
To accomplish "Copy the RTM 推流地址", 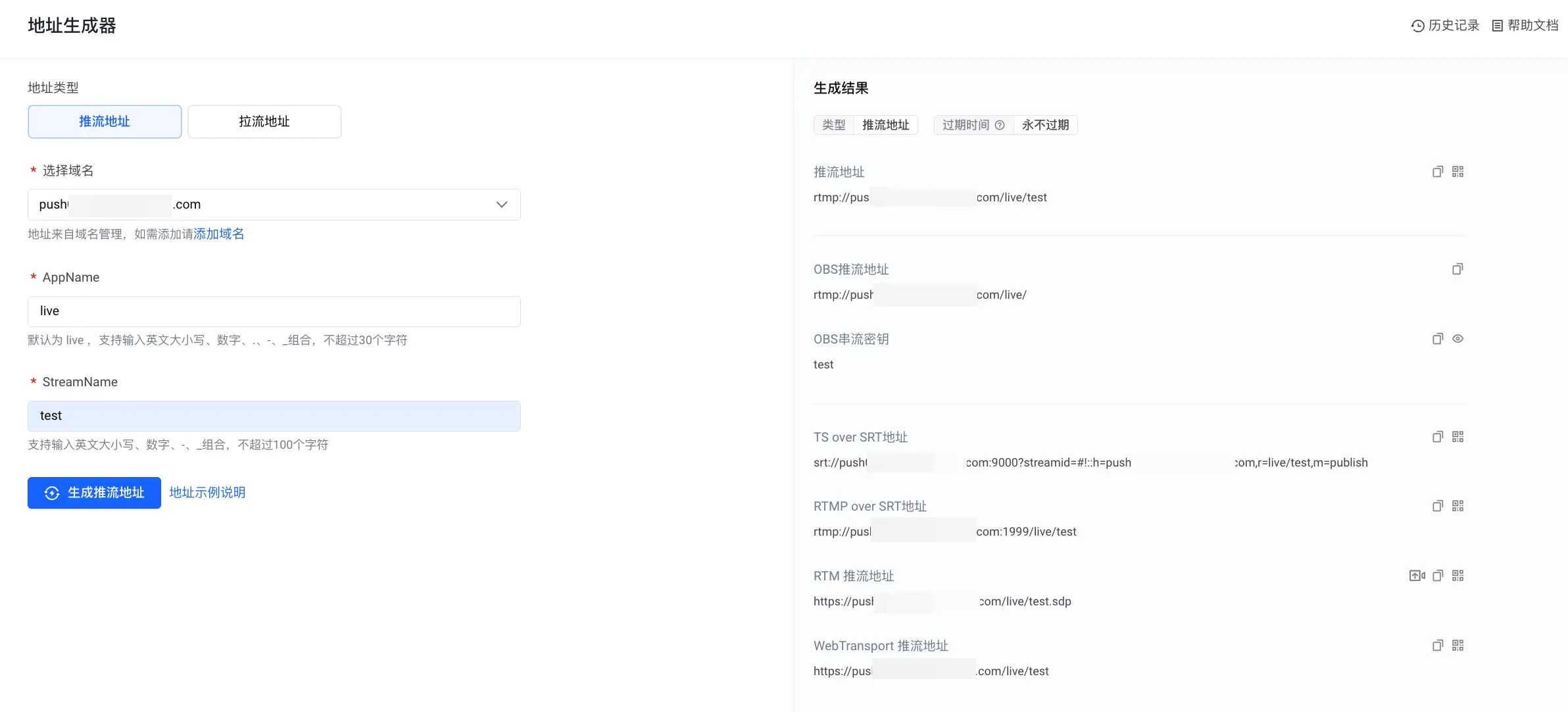I will point(1438,576).
